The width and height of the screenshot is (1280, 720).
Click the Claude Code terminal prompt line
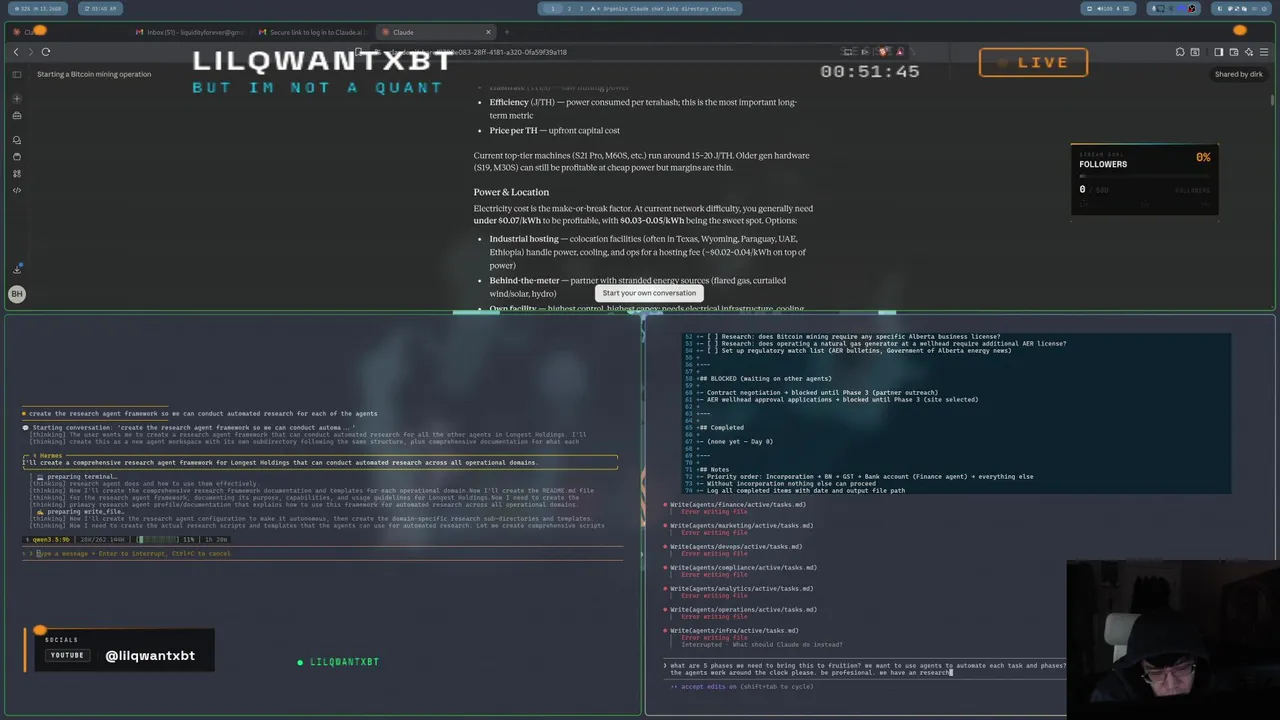[x=865, y=669]
